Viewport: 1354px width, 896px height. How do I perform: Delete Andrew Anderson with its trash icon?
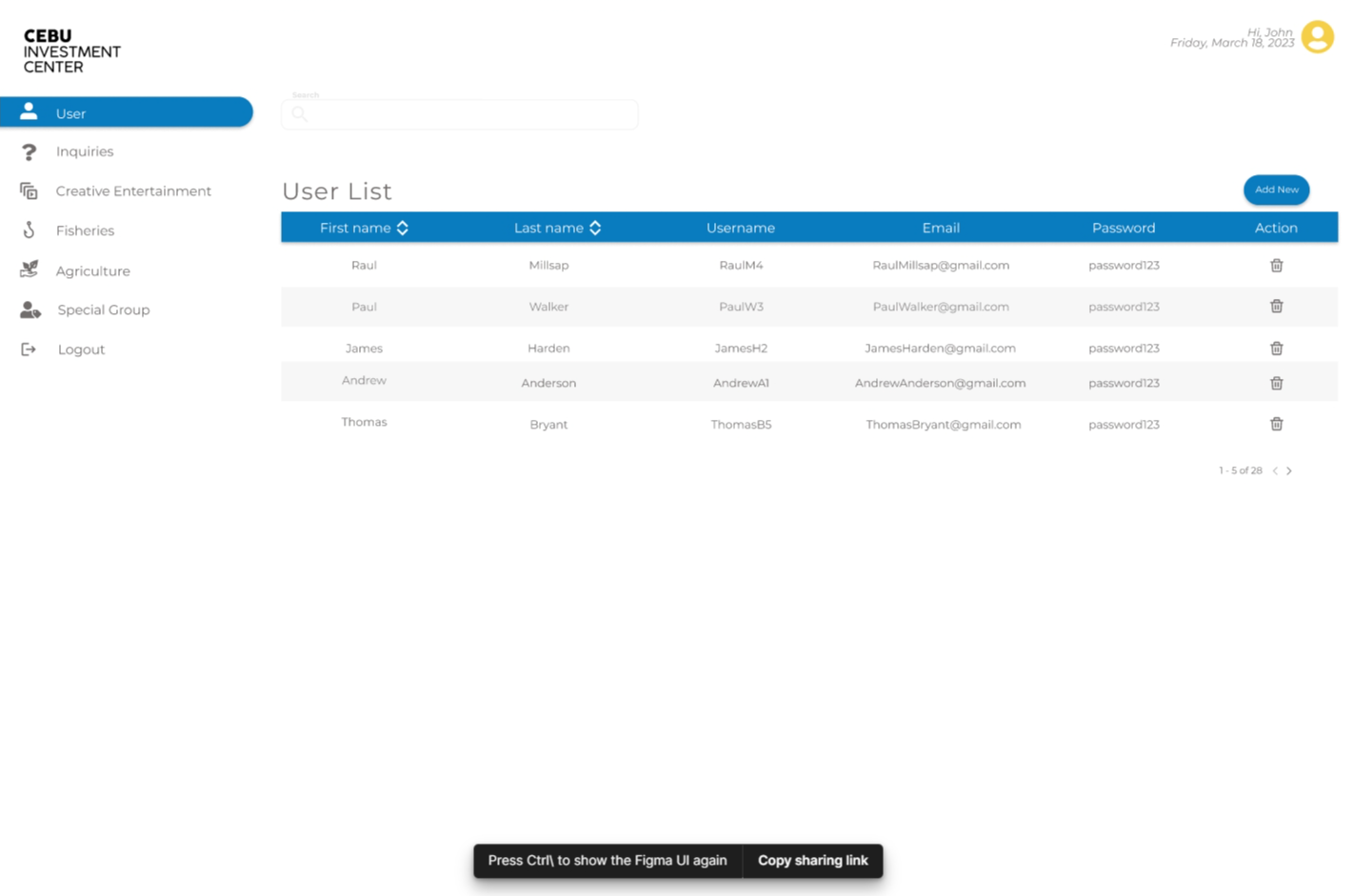pyautogui.click(x=1276, y=383)
